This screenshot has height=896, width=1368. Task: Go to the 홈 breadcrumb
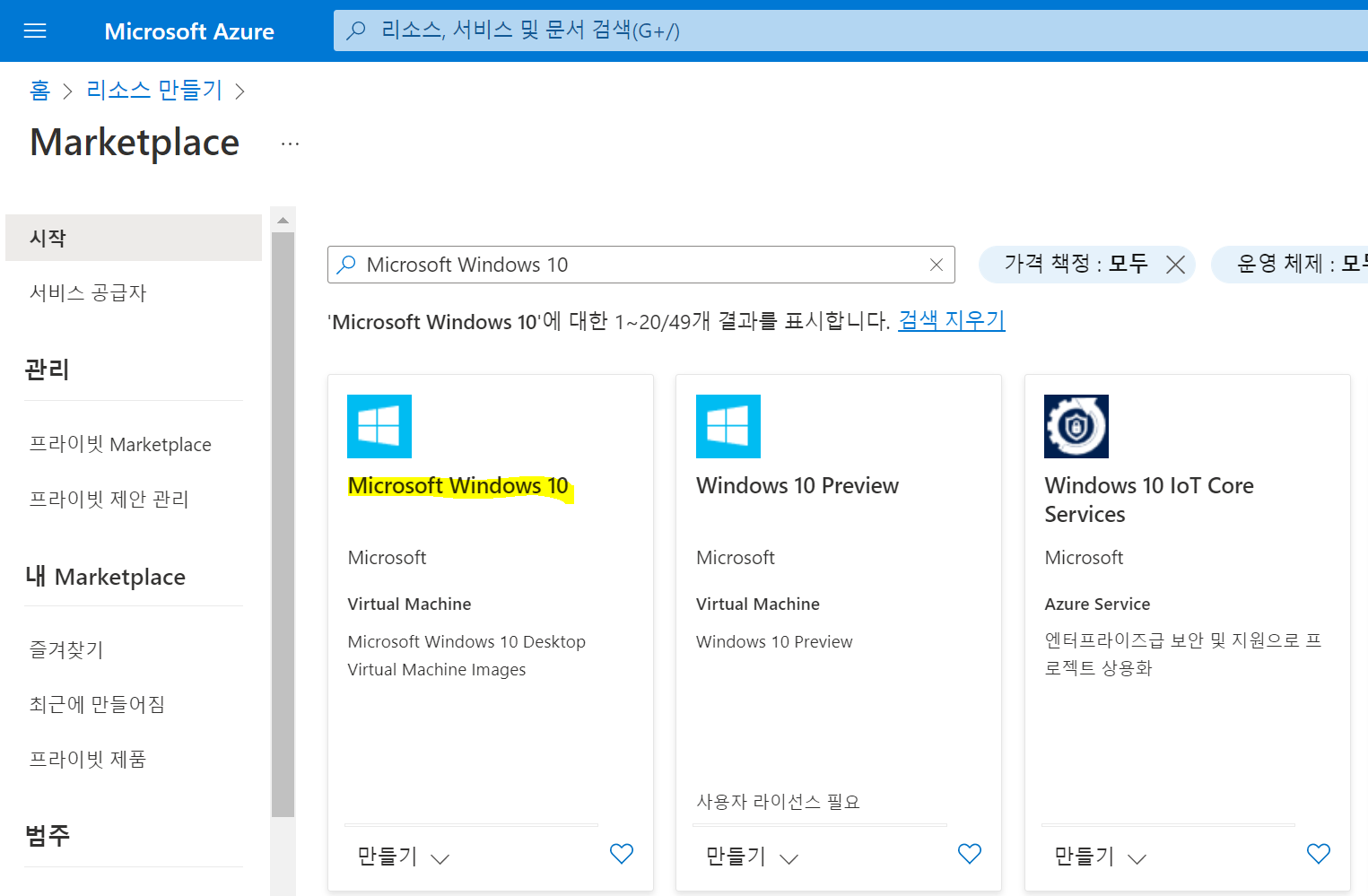click(x=39, y=91)
